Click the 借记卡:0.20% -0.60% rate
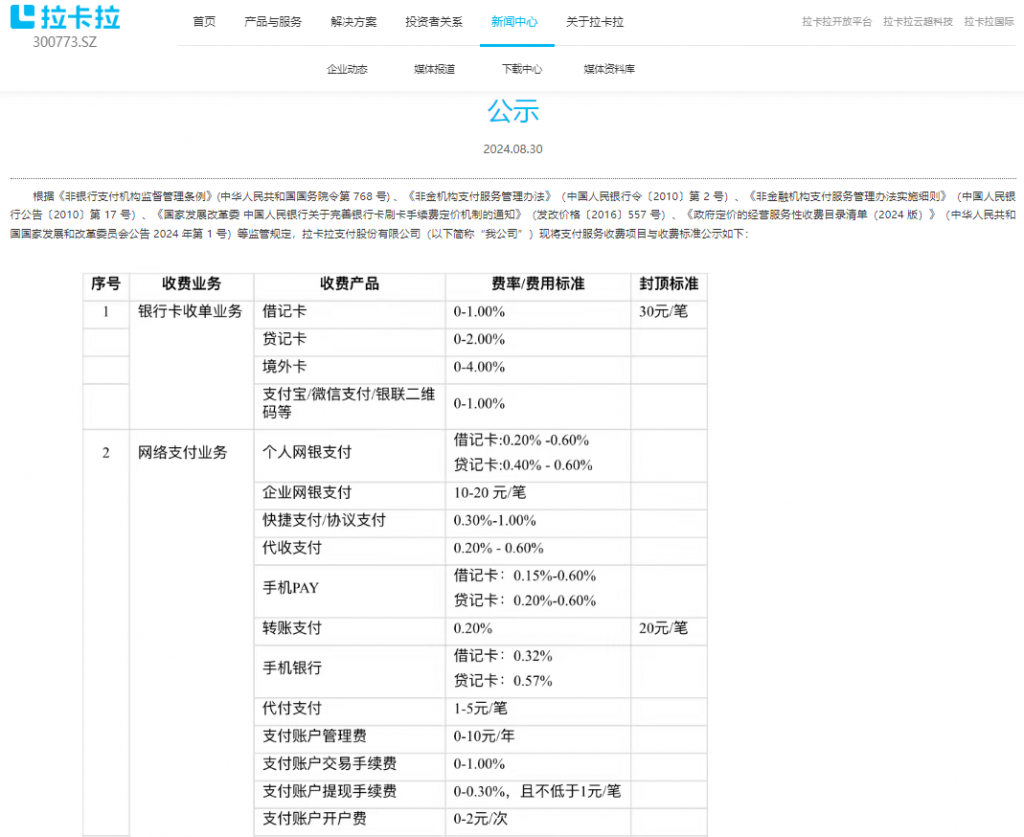 point(521,440)
